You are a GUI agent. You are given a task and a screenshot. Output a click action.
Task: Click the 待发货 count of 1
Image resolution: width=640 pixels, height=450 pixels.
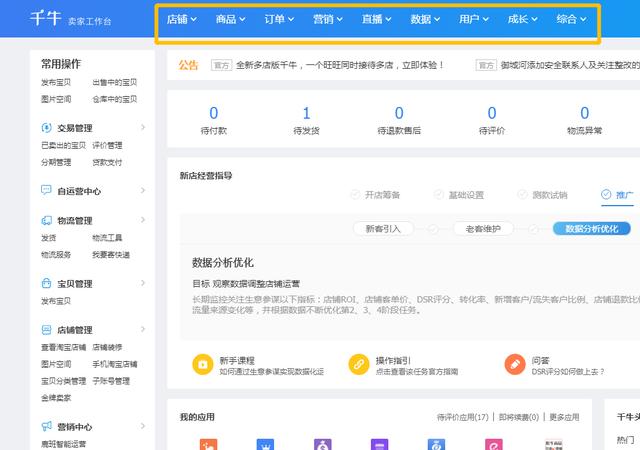pos(306,114)
